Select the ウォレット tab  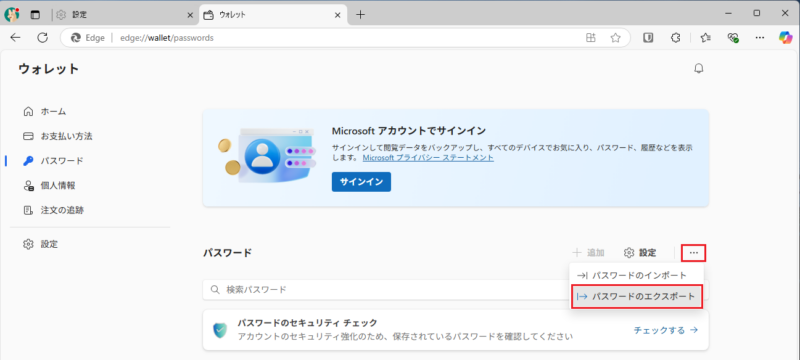[273, 15]
